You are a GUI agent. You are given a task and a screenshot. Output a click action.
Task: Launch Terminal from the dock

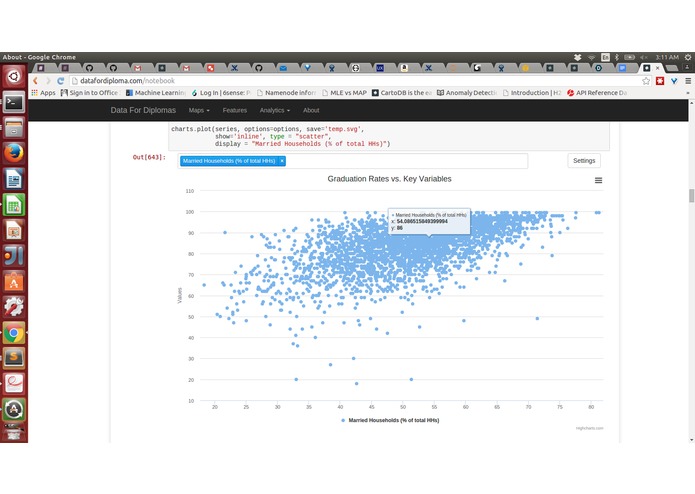(14, 103)
